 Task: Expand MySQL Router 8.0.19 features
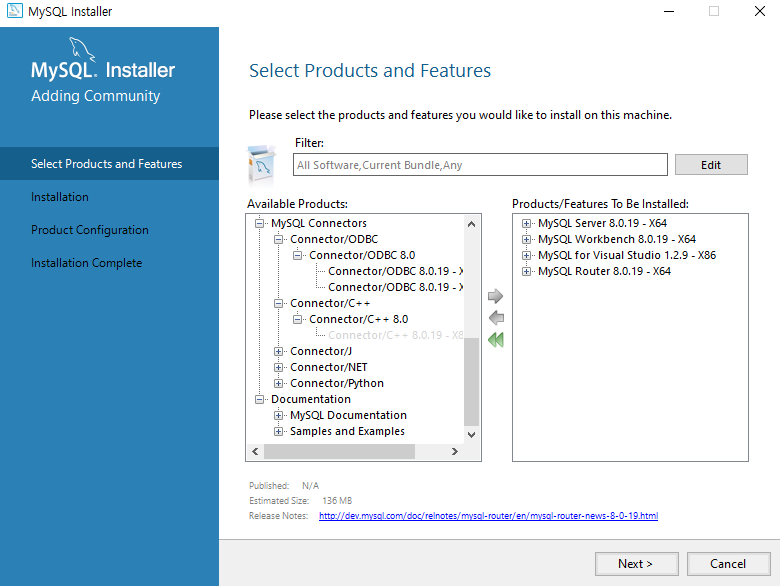526,272
